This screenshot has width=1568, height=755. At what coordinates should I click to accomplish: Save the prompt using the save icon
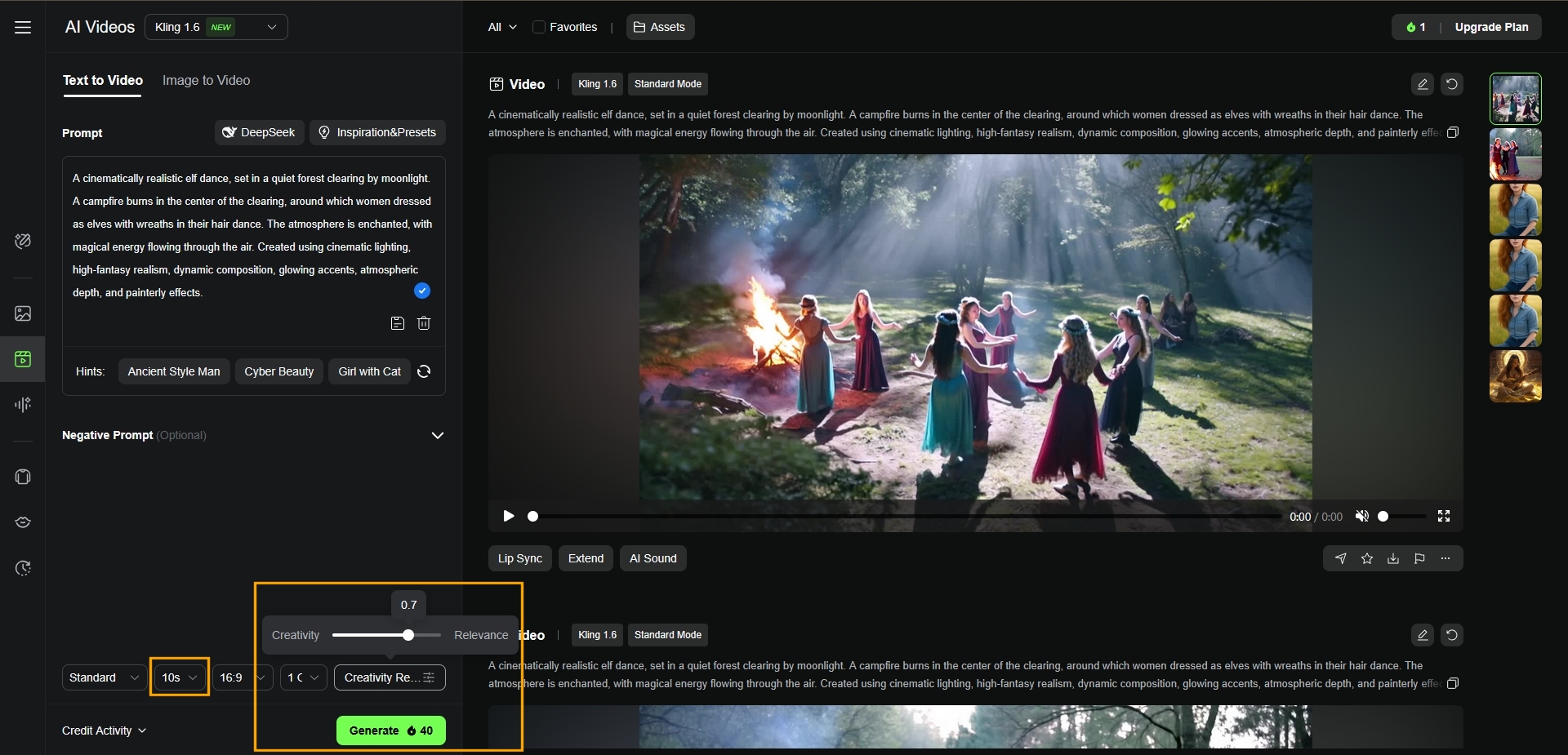tap(398, 323)
